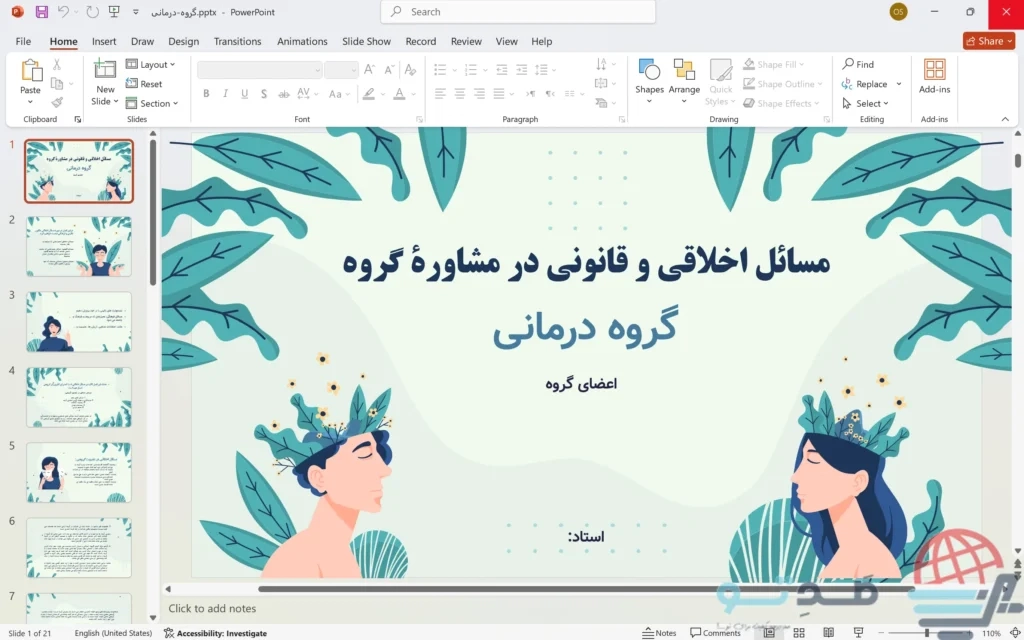Click the Cut scissors icon
This screenshot has height=640, width=1024.
(x=57, y=65)
